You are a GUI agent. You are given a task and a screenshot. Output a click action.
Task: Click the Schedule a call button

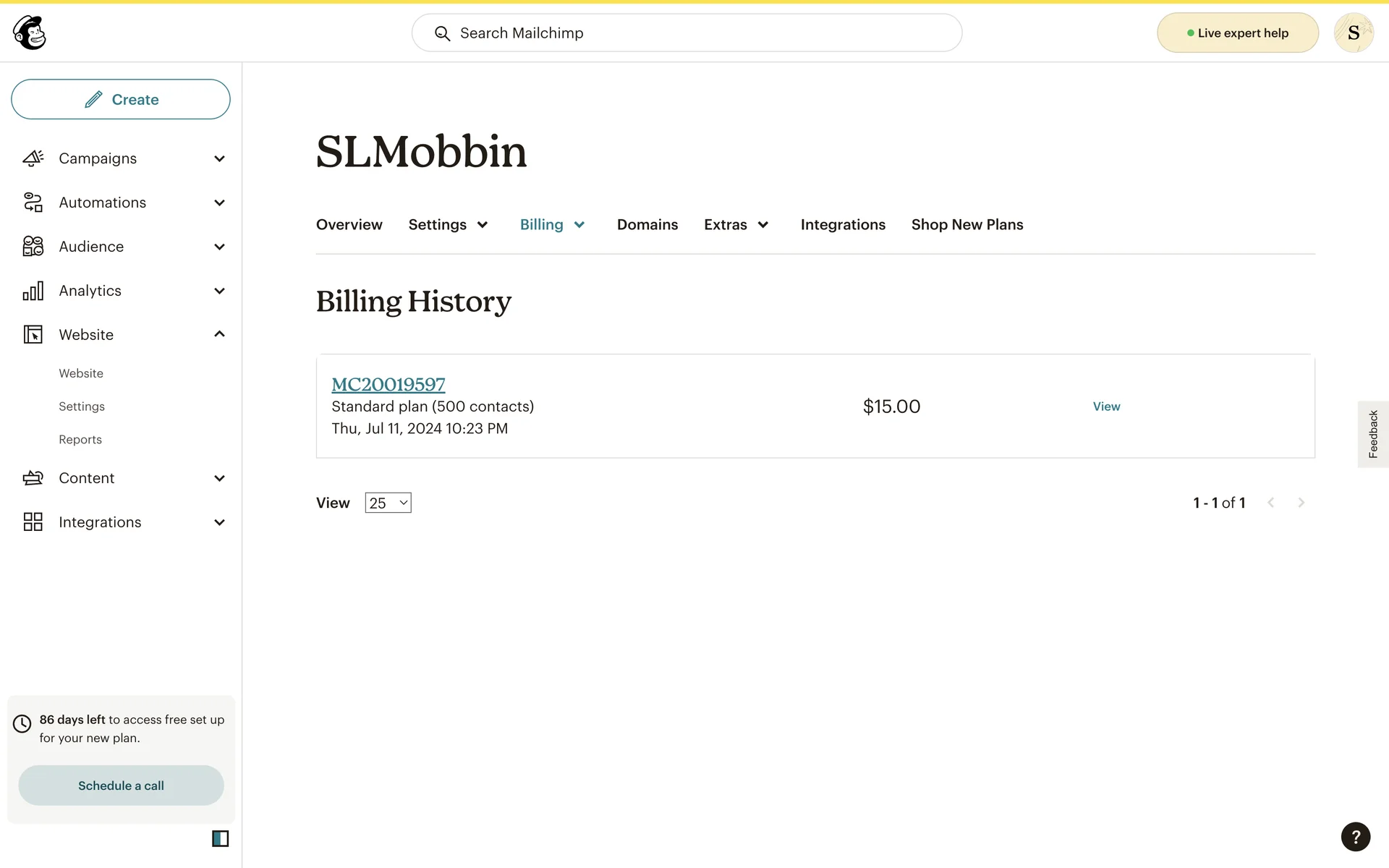tap(121, 786)
